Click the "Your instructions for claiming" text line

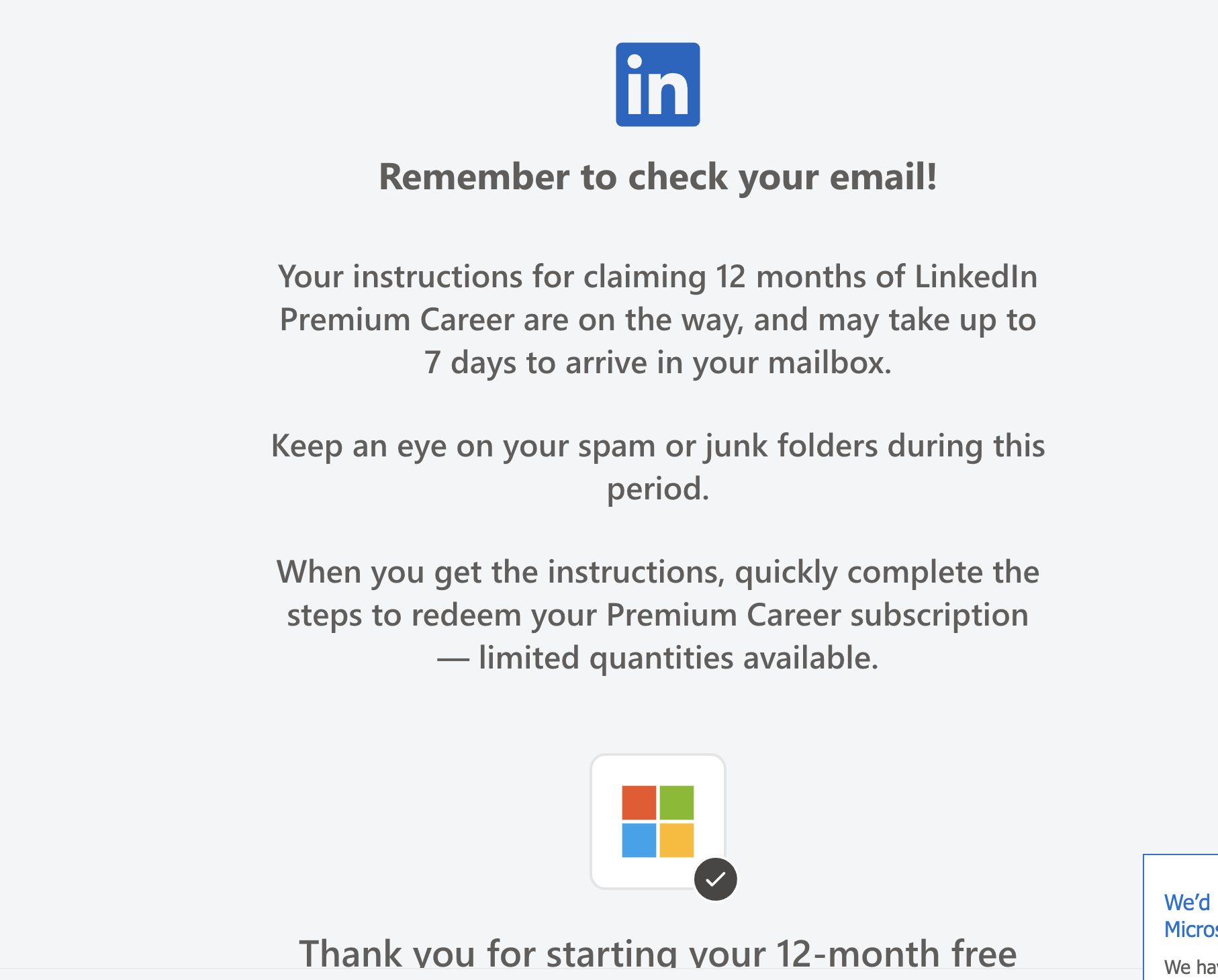point(657,277)
